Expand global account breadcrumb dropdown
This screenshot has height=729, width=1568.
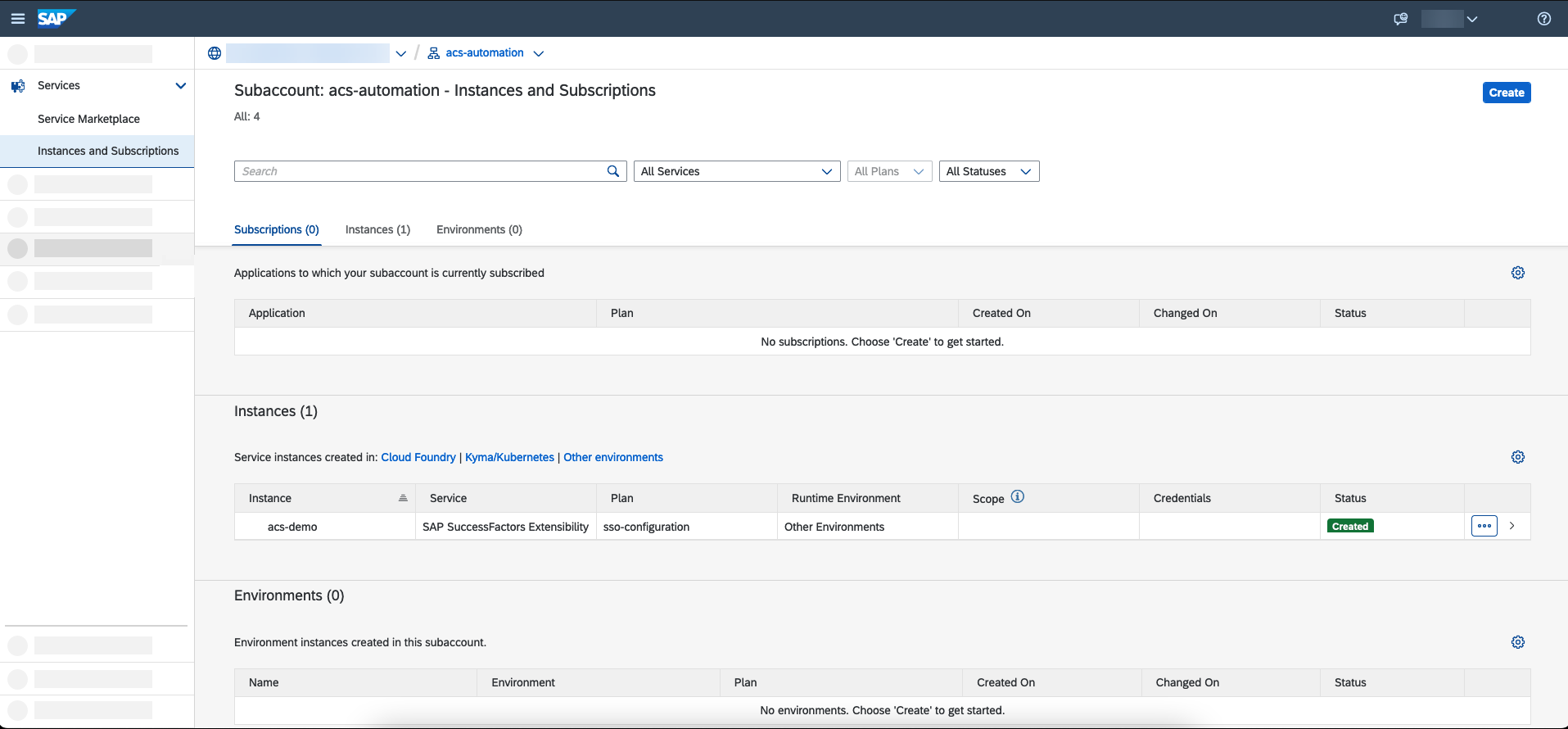pos(401,53)
